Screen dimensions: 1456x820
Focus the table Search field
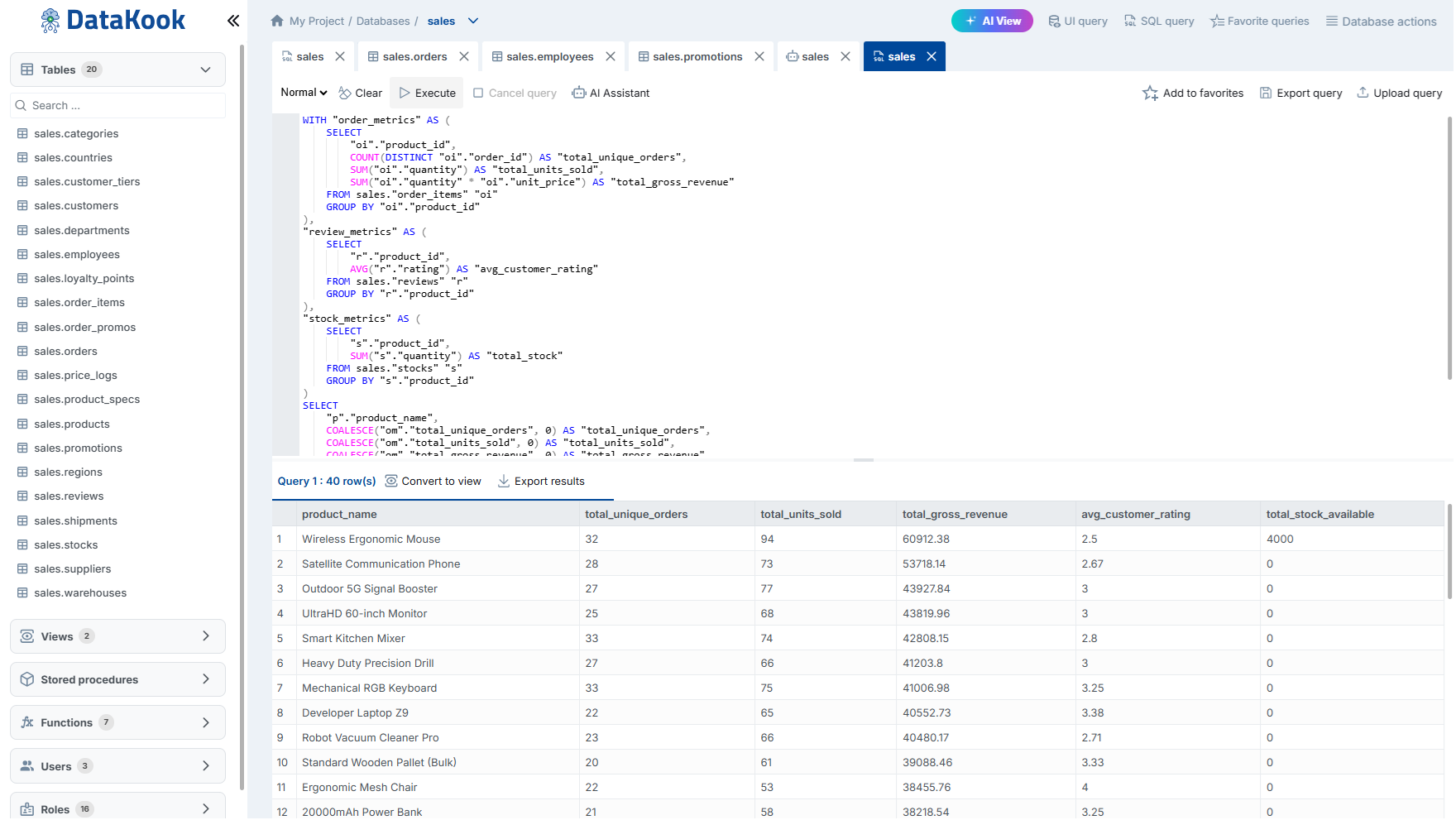coord(117,105)
